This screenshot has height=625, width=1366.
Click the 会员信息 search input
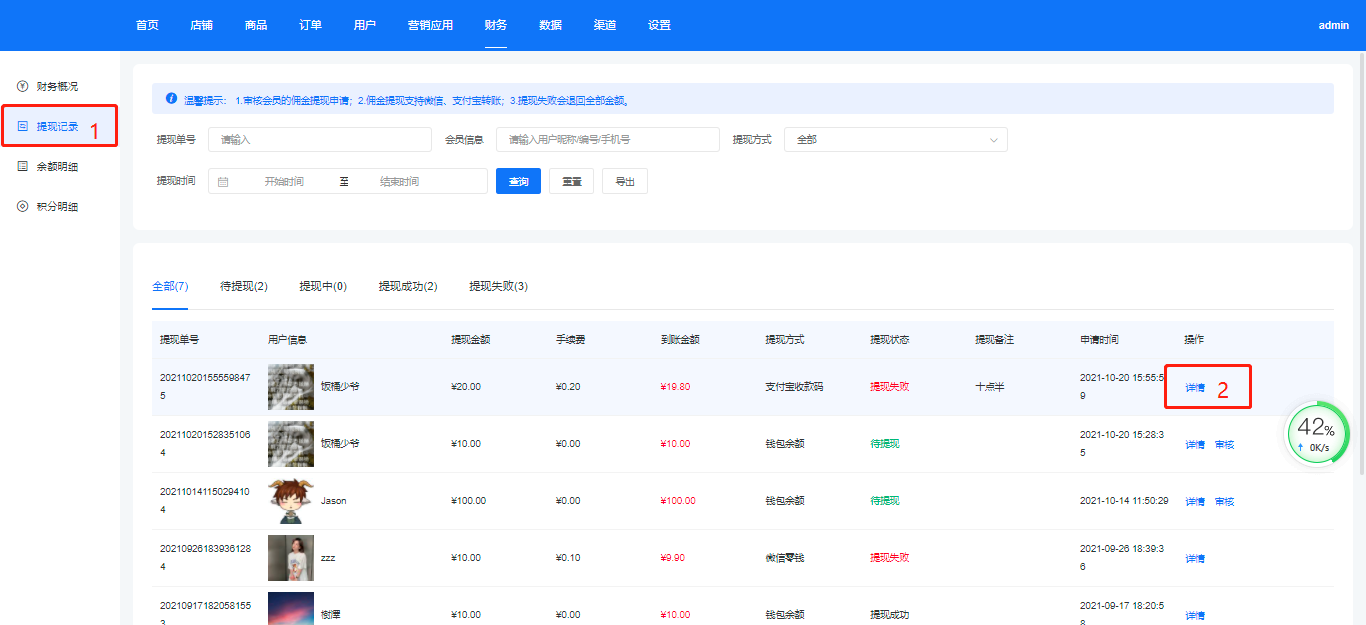coord(607,140)
